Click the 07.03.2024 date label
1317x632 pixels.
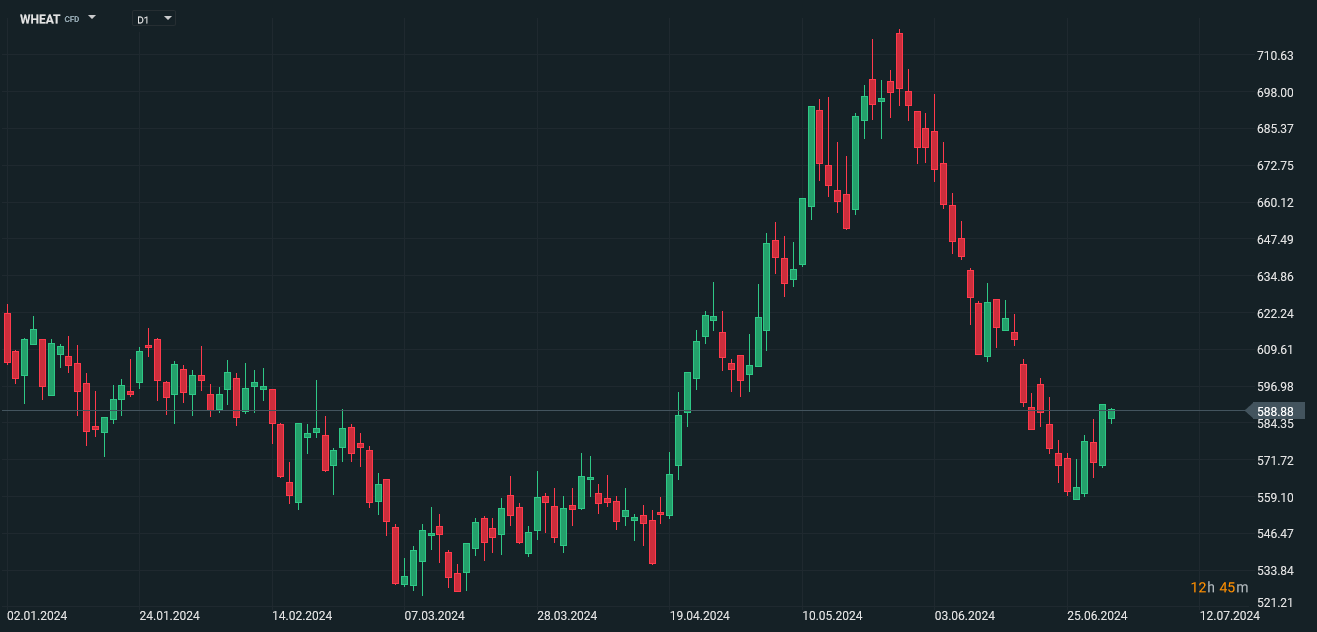(x=434, y=616)
